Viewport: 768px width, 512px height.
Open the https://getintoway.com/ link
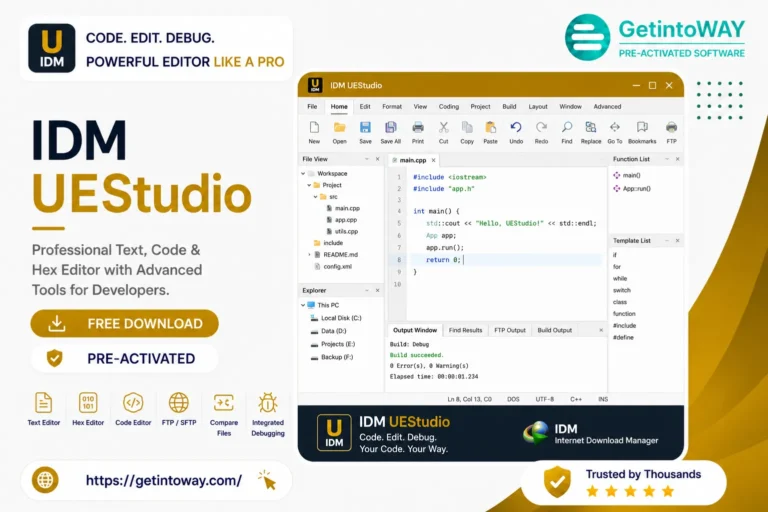click(164, 480)
